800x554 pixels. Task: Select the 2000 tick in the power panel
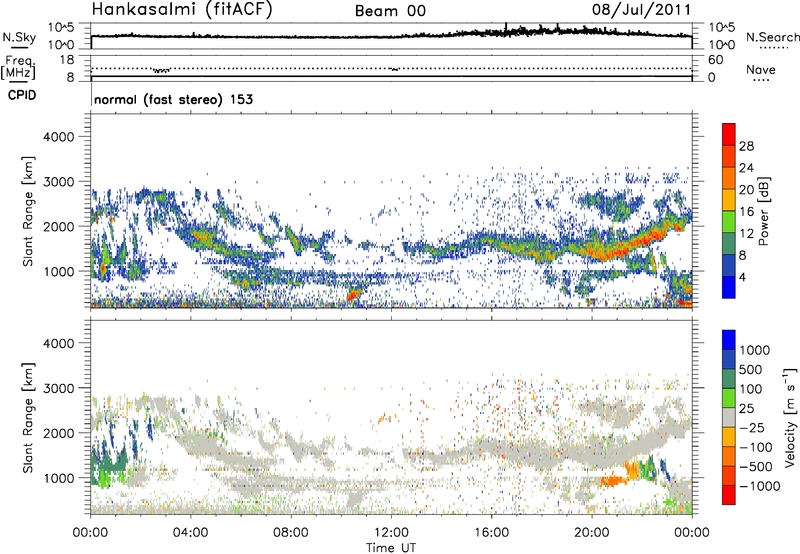(59, 226)
